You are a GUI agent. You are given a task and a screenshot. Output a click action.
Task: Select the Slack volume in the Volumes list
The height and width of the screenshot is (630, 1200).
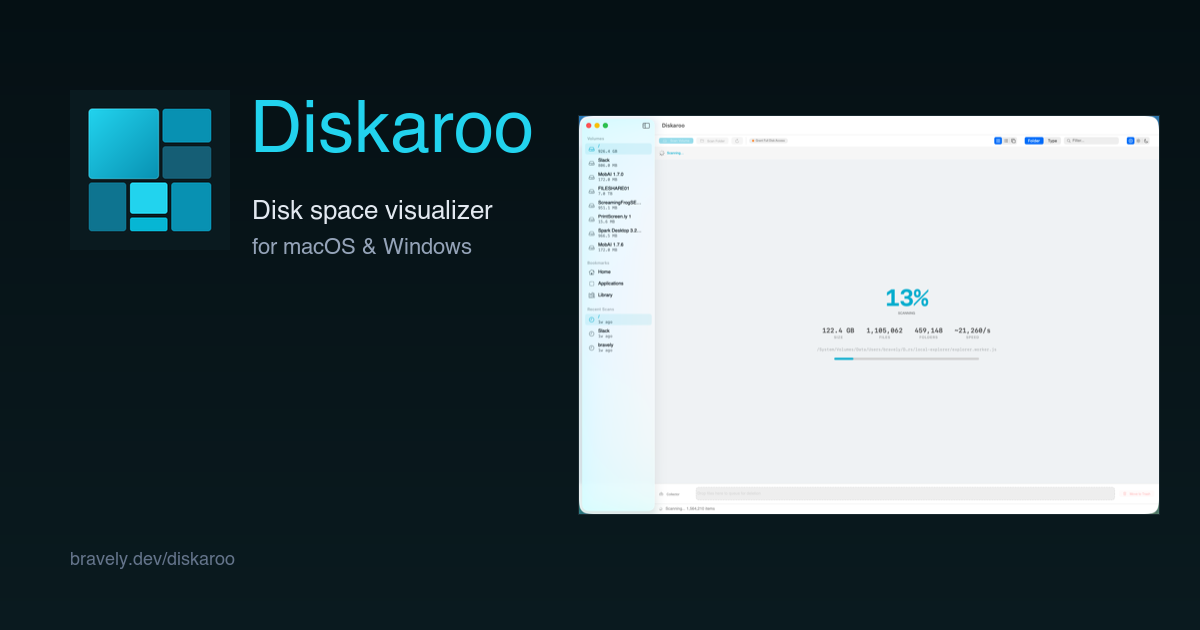[x=618, y=163]
